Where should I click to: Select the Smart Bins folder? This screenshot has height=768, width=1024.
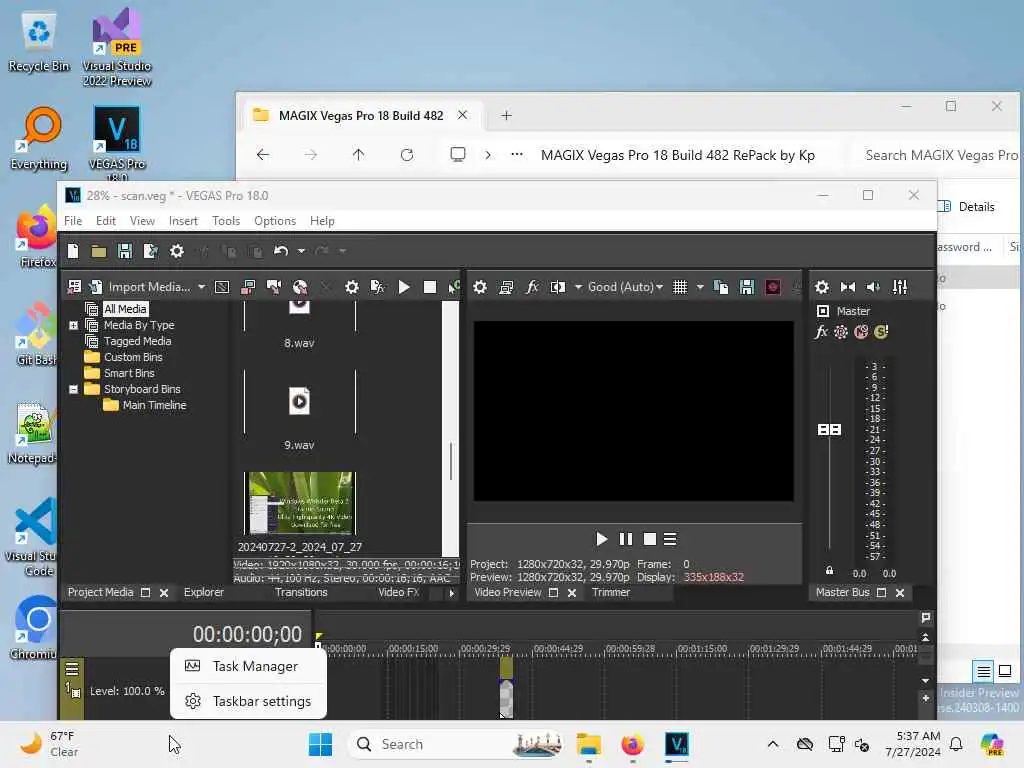coord(129,373)
